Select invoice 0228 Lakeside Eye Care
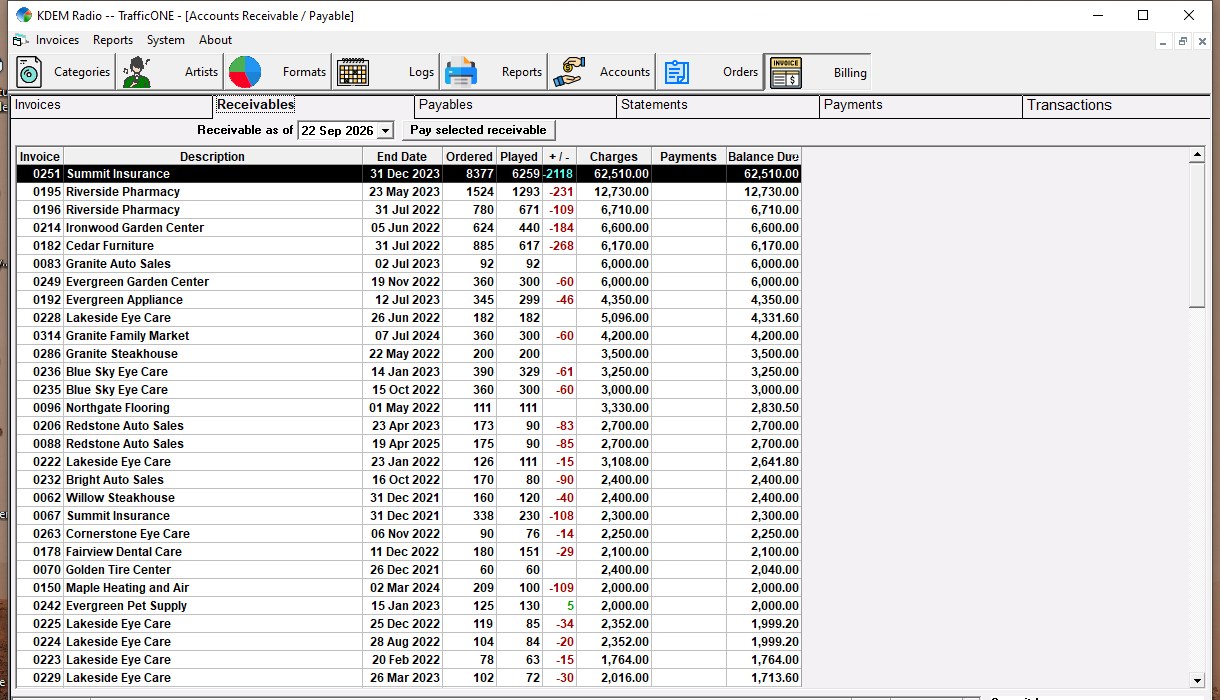Screen dimensions: 1220x700 point(408,318)
